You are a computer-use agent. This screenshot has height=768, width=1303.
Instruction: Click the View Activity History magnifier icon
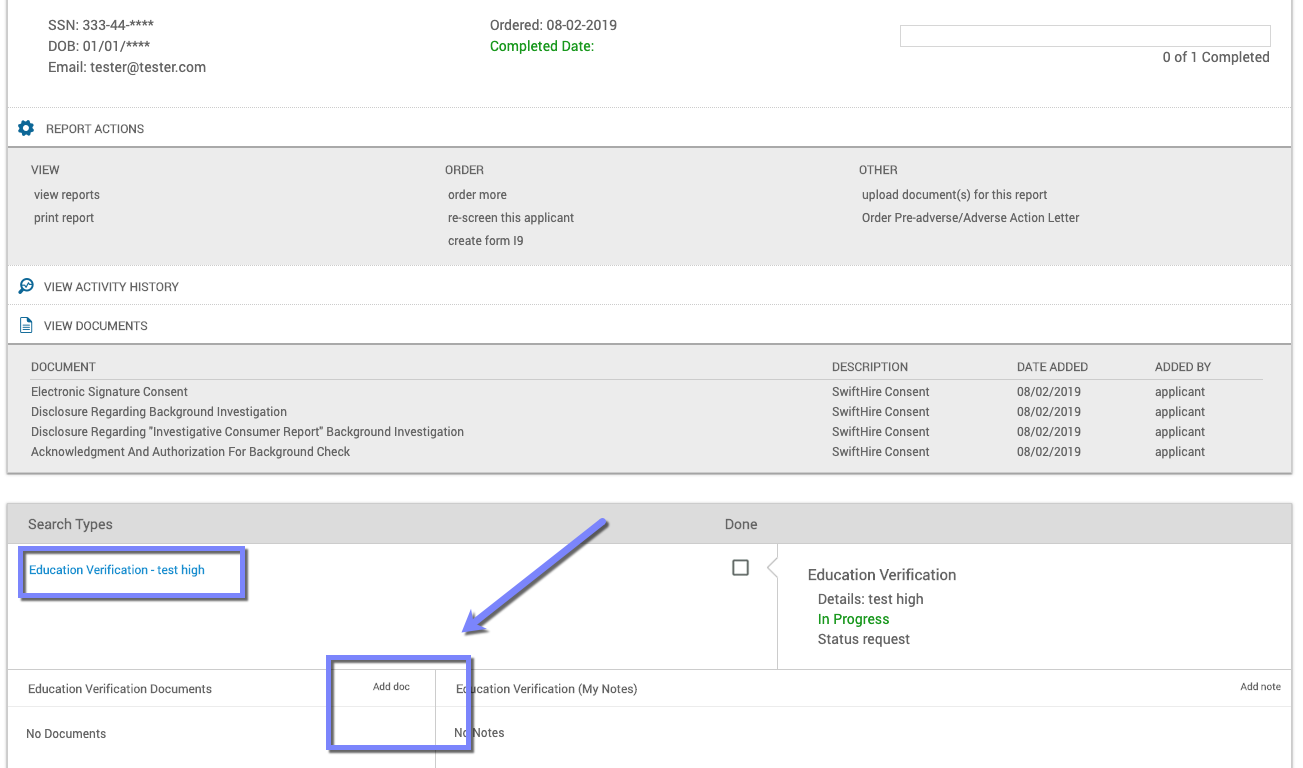pyautogui.click(x=26, y=286)
